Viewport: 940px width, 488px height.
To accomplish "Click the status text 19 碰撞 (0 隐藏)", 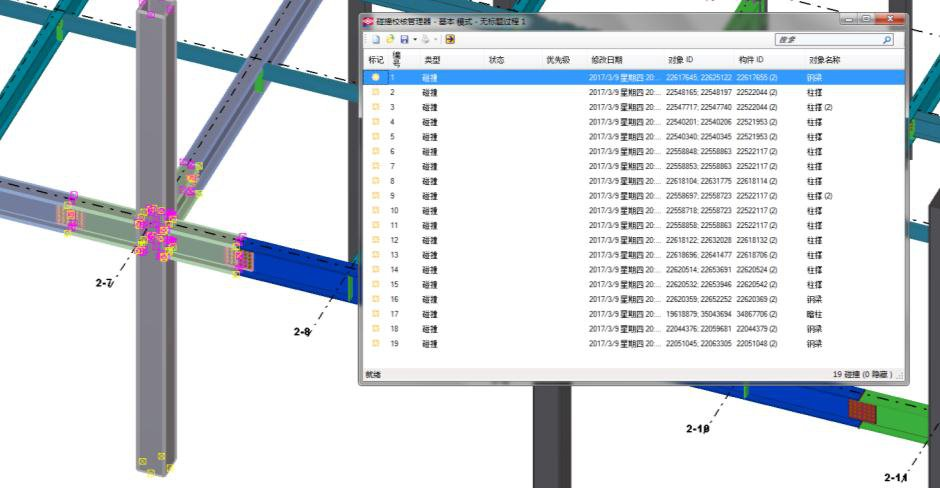I will (862, 374).
